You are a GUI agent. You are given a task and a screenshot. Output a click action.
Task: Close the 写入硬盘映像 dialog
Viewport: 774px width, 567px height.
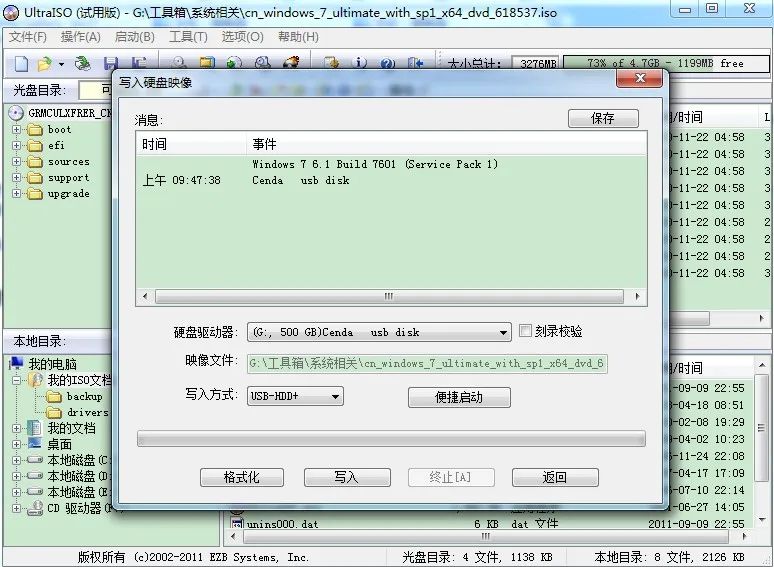click(640, 78)
